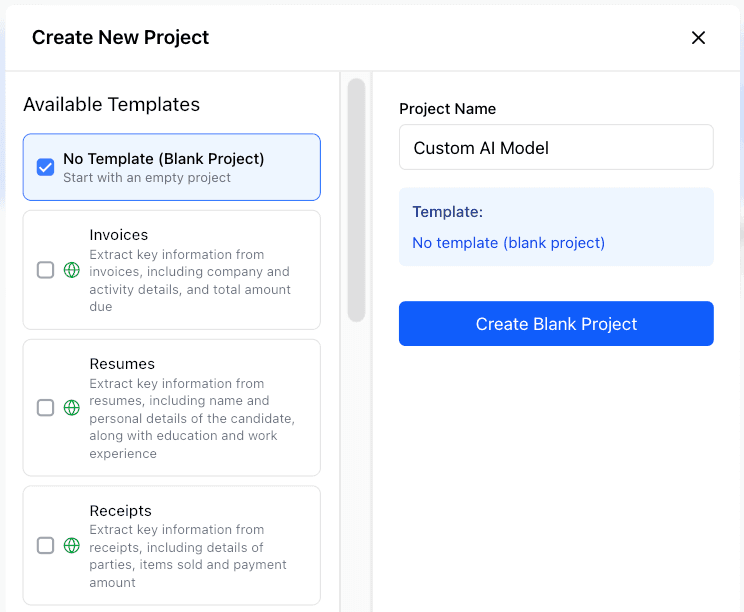Image resolution: width=744 pixels, height=612 pixels.
Task: Click the template list scrollbar thumb
Action: click(356, 200)
